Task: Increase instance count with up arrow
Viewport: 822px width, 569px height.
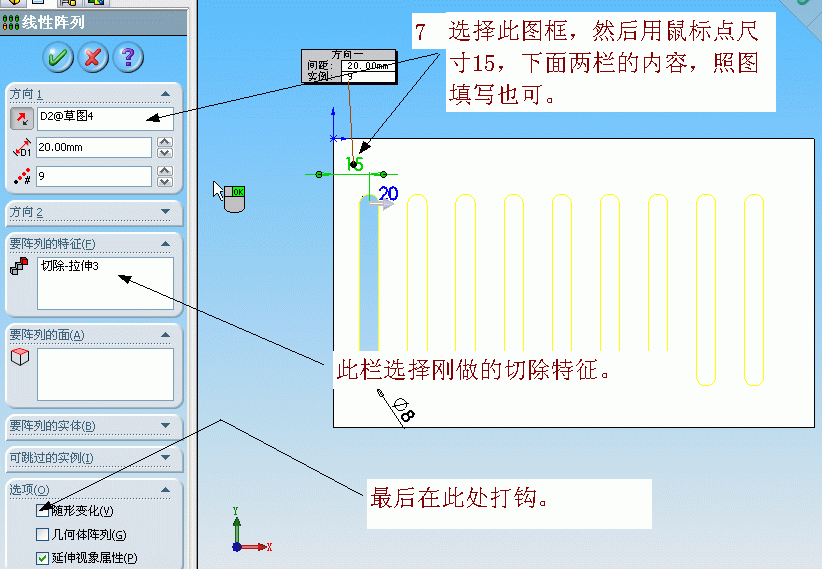Action: [165, 170]
